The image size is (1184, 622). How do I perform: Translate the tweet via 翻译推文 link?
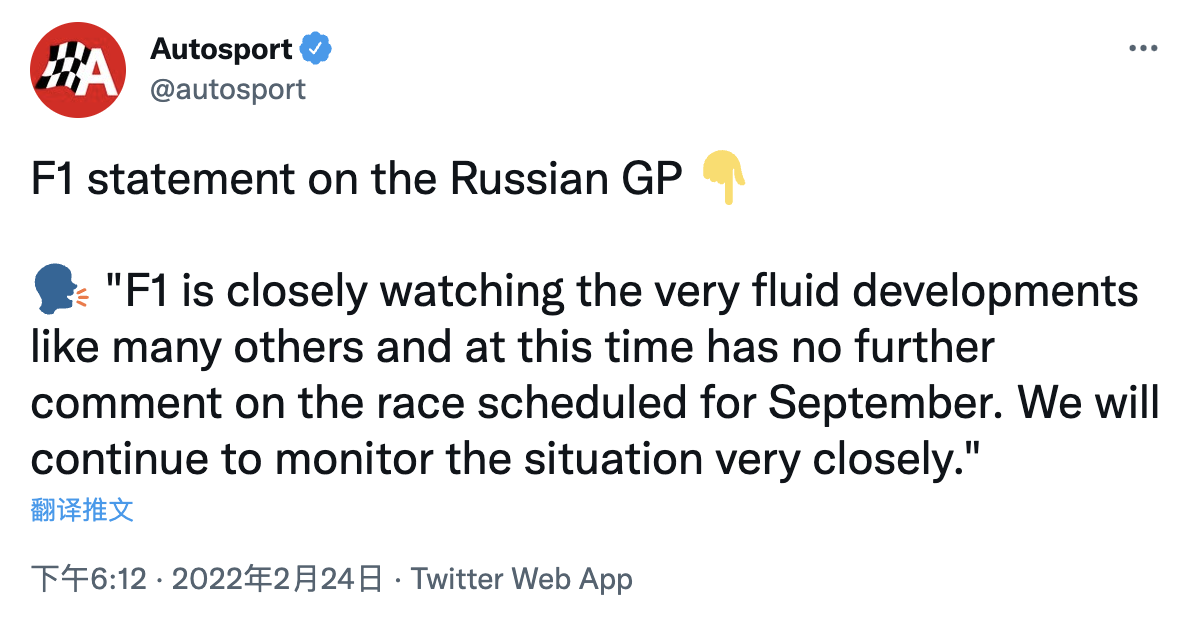click(82, 510)
